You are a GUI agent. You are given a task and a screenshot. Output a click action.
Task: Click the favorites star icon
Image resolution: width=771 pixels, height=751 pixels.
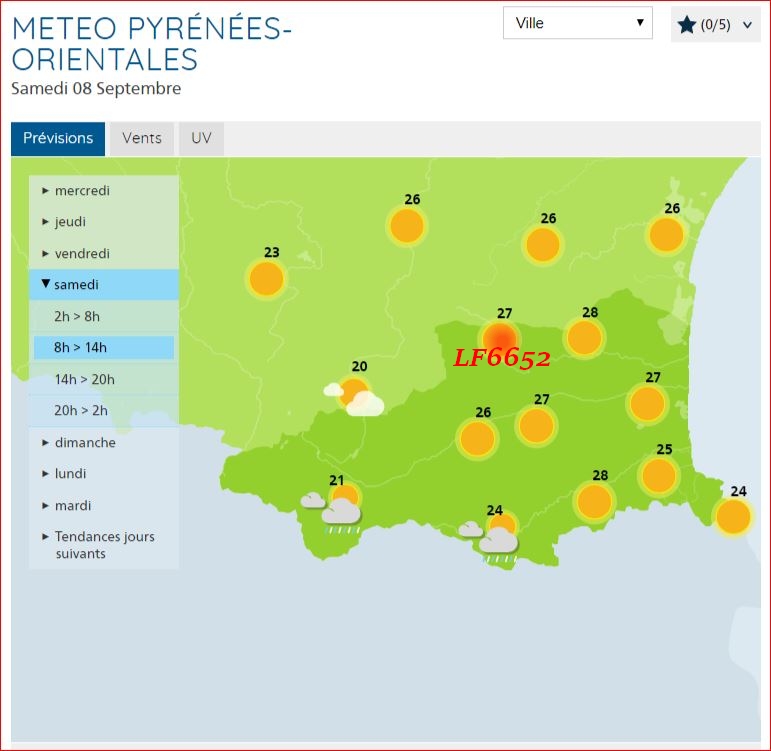pos(687,25)
